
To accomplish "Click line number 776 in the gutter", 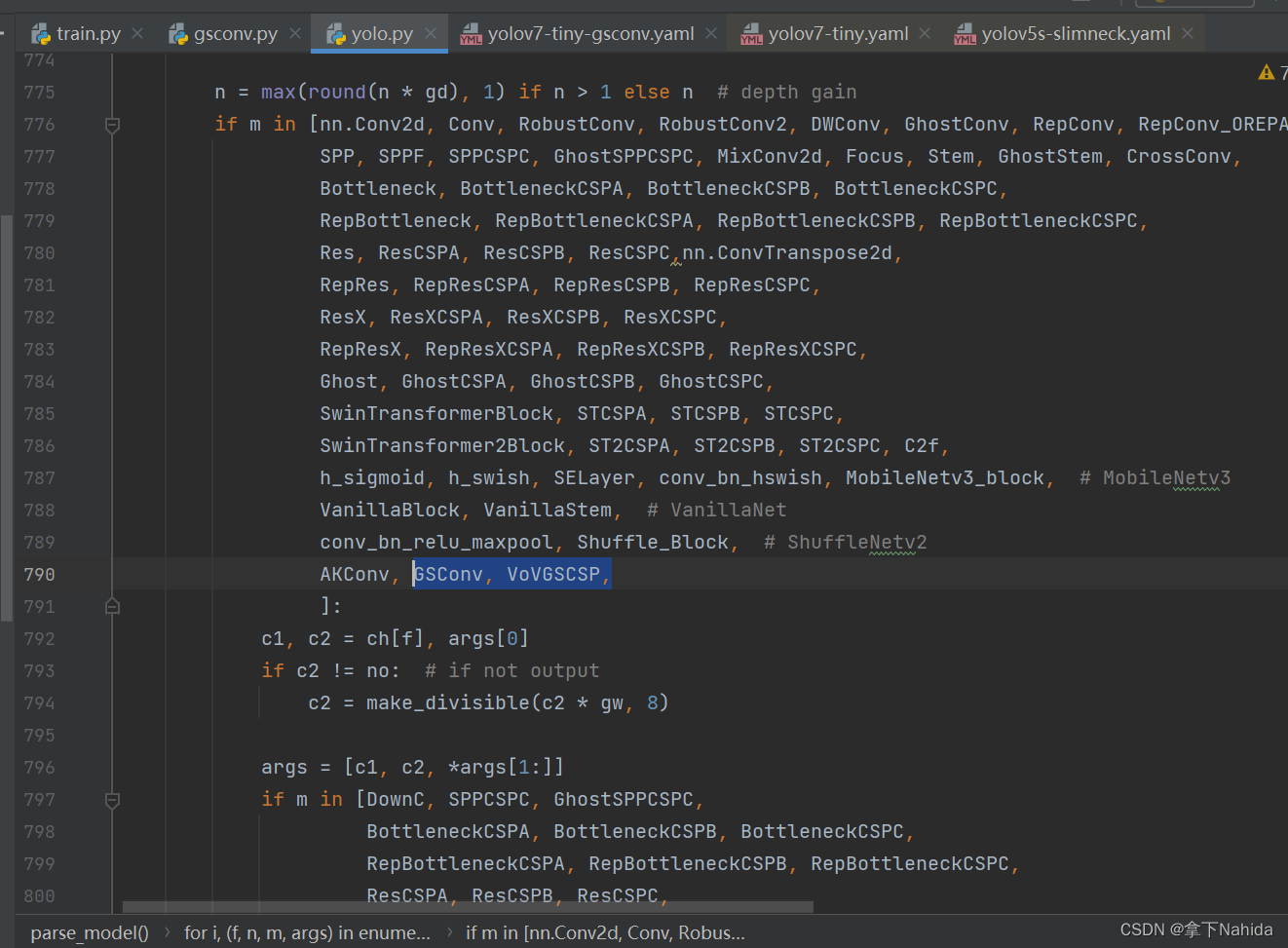I will [40, 125].
